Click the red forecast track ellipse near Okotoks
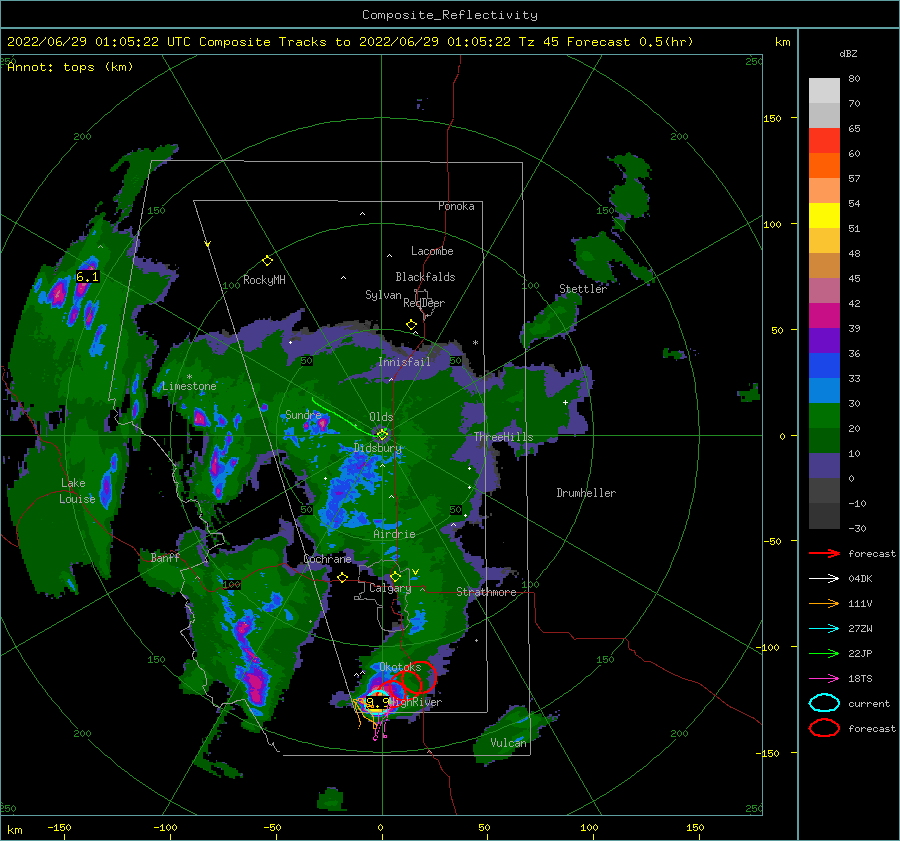Viewport: 900px width, 841px height. point(418,677)
